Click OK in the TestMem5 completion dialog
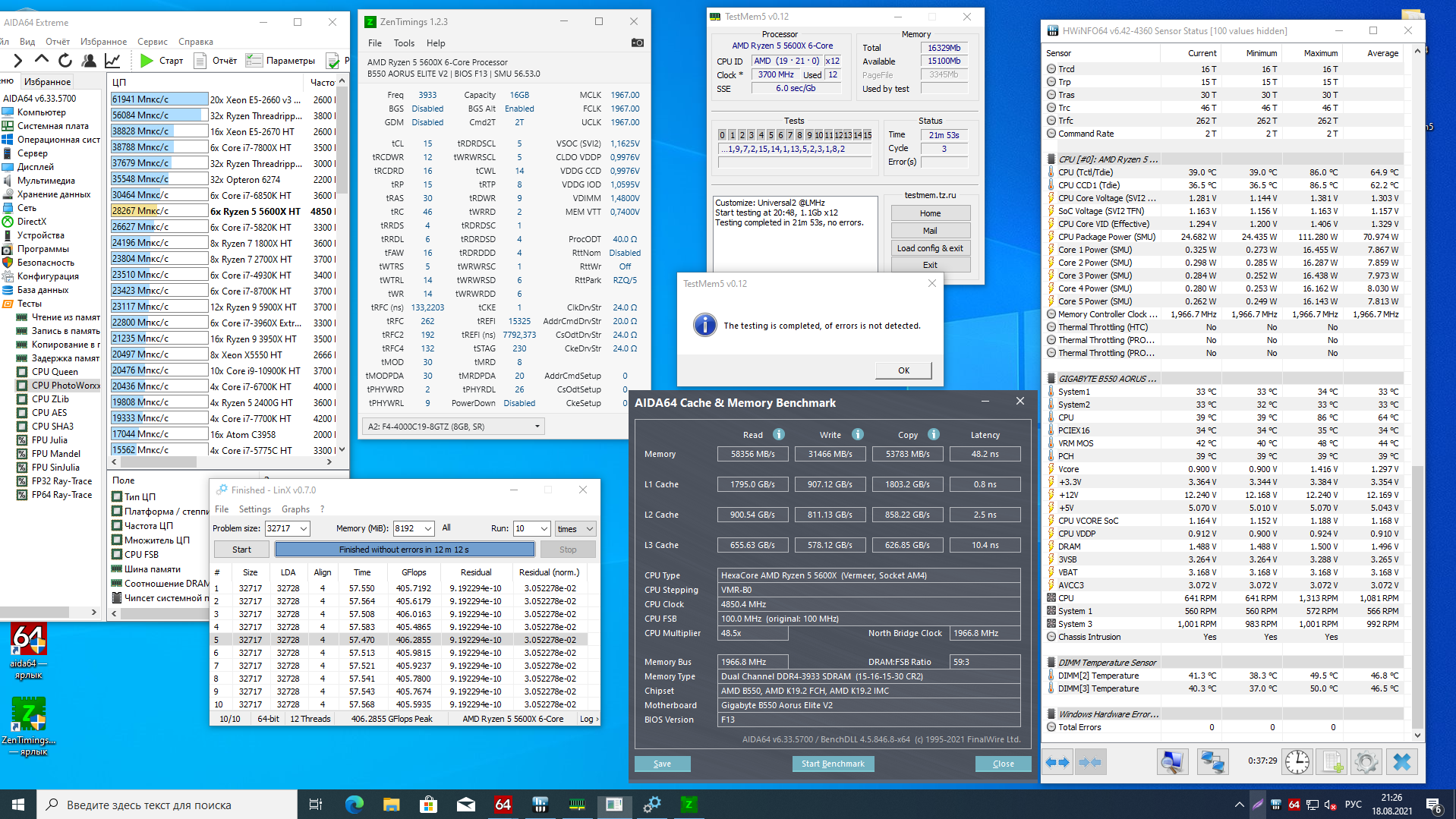Screen dimensions: 1456x819 click(903, 370)
